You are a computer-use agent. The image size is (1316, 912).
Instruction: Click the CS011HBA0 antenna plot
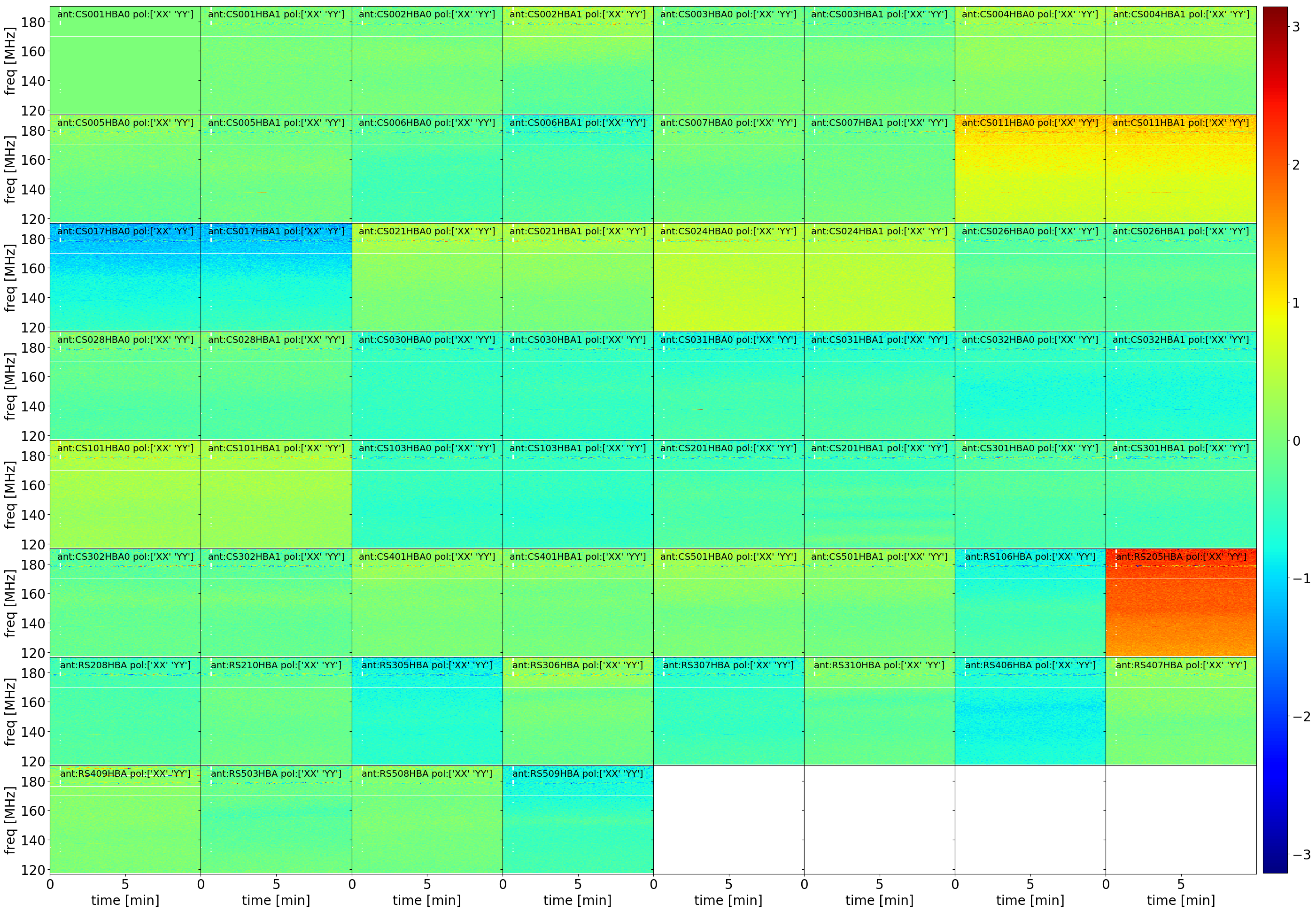pyautogui.click(x=1030, y=169)
